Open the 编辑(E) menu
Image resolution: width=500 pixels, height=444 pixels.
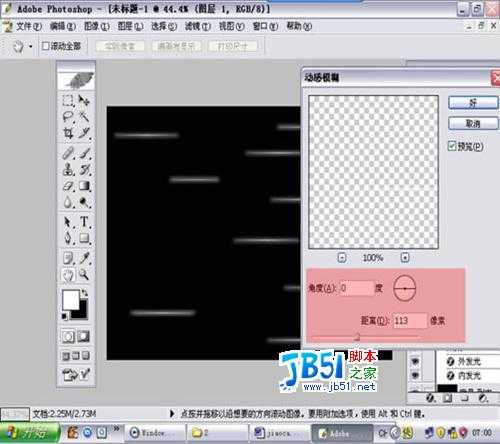[x=63, y=26]
